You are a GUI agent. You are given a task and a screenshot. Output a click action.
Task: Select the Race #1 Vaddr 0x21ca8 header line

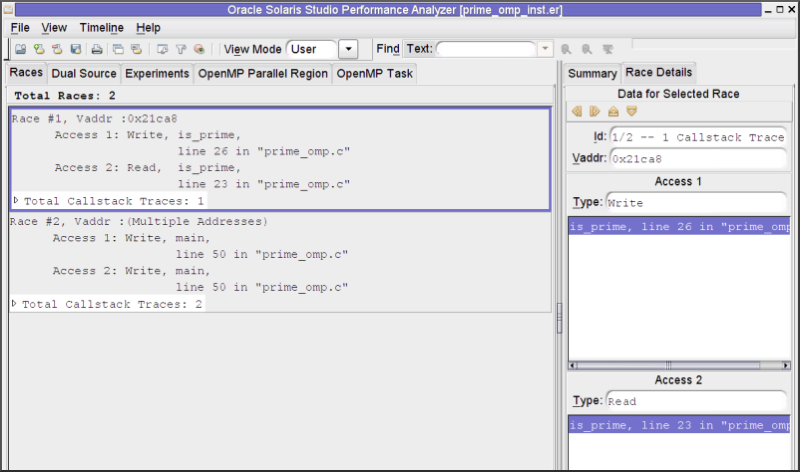(94, 118)
